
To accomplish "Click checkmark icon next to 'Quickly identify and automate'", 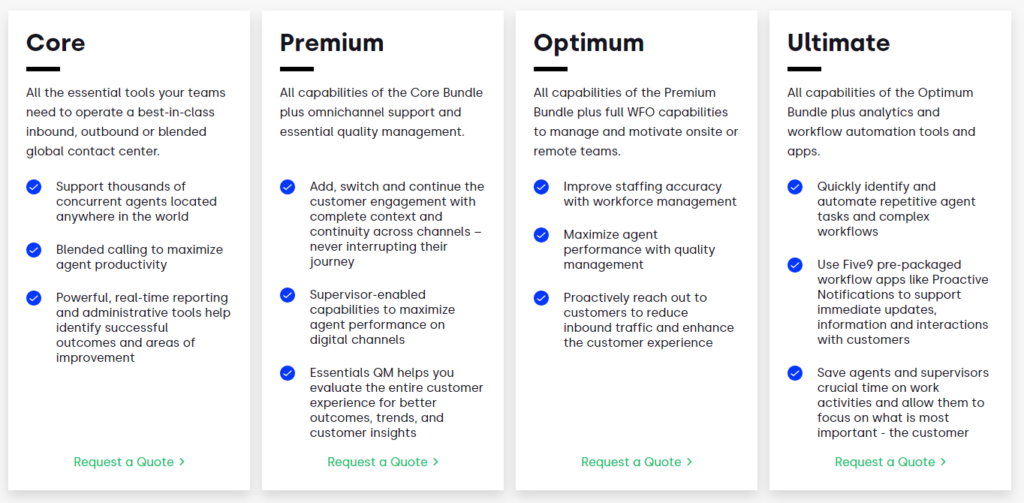I will pos(795,187).
